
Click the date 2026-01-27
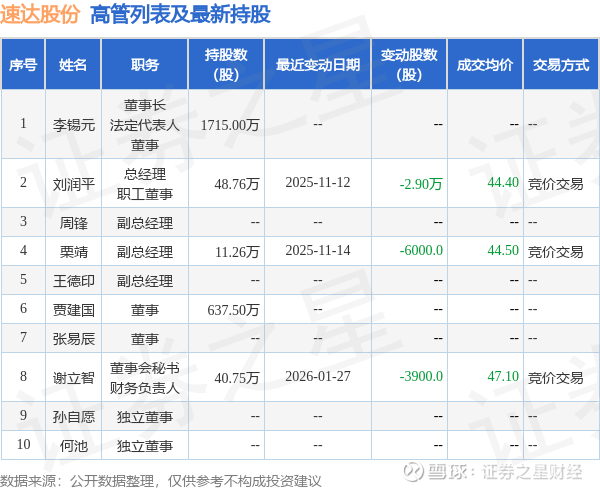tap(318, 376)
